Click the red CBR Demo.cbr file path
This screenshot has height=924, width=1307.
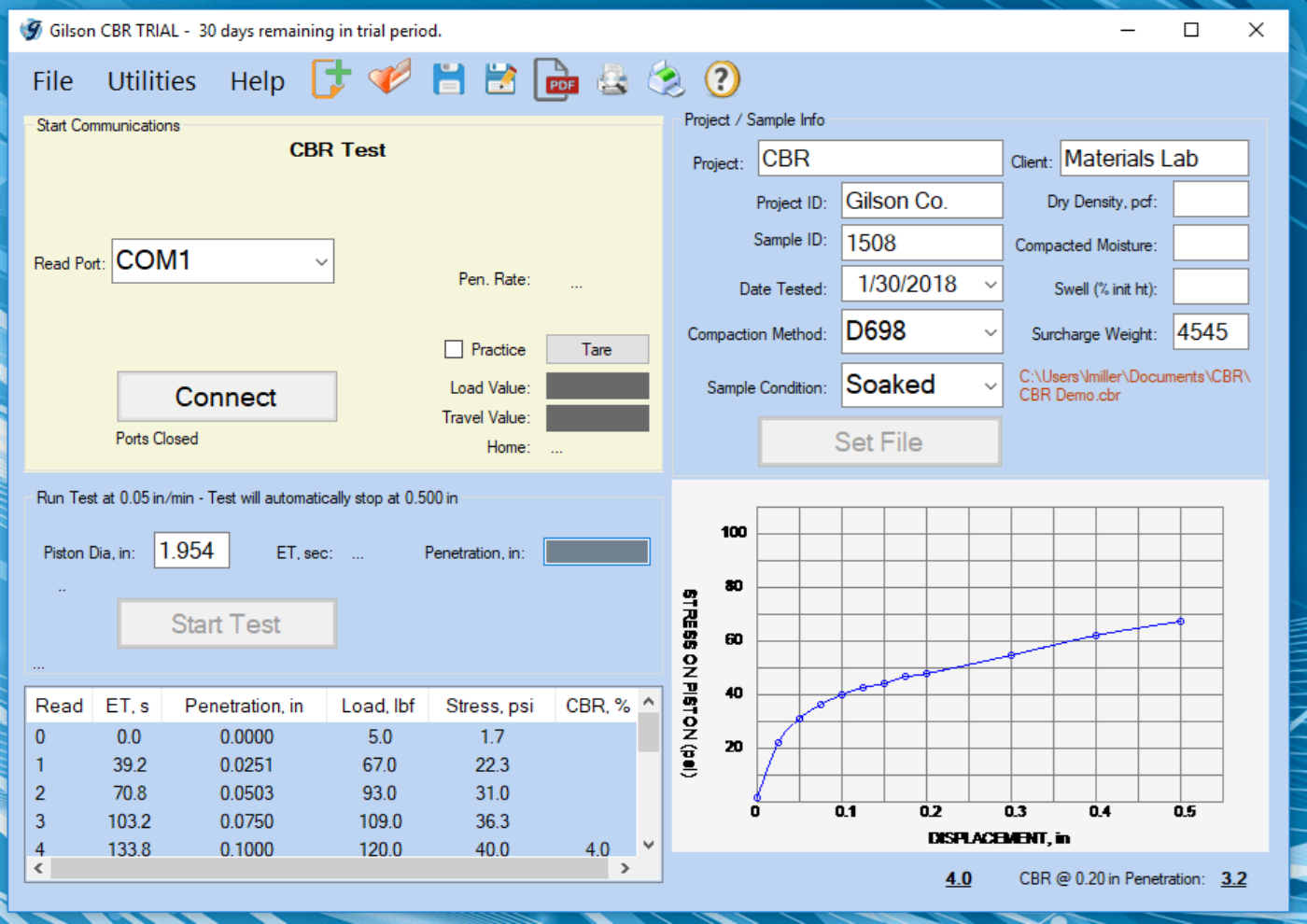[x=1133, y=385]
